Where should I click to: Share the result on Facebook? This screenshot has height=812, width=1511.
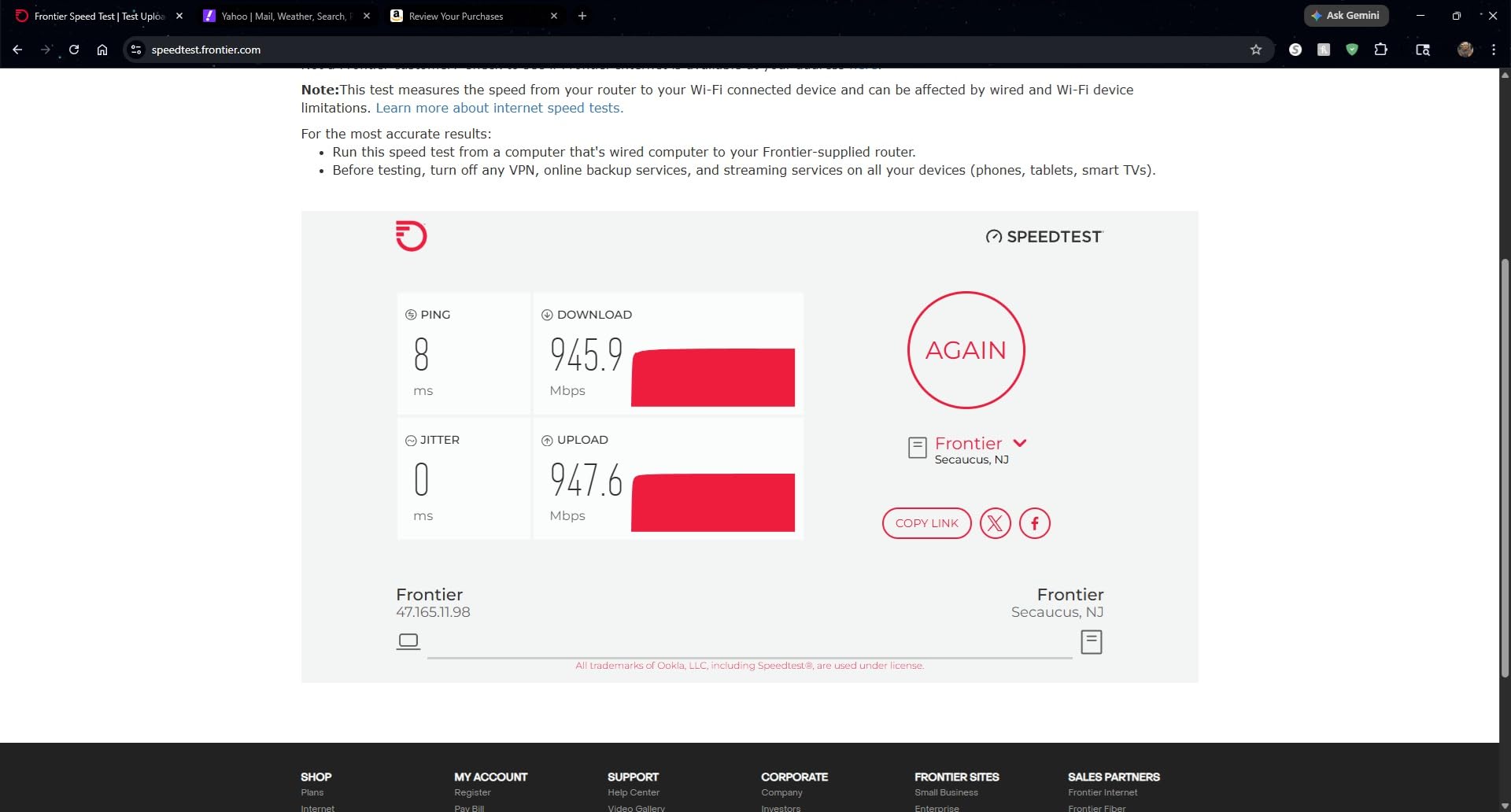pyautogui.click(x=1035, y=523)
